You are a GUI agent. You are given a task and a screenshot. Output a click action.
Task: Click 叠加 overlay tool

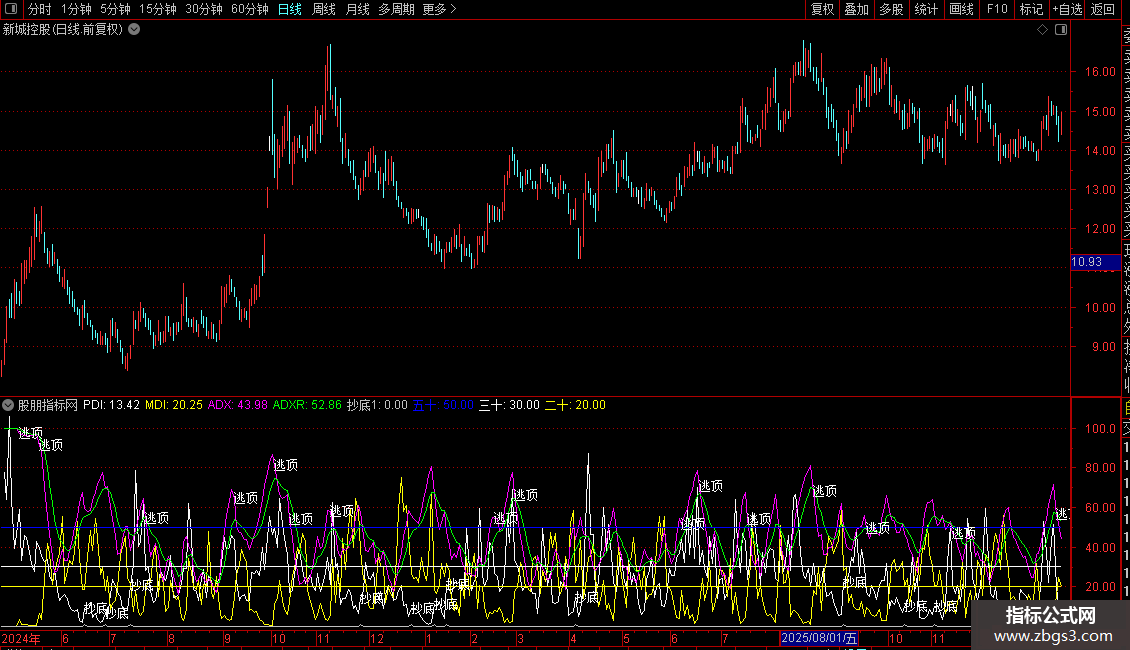857,9
